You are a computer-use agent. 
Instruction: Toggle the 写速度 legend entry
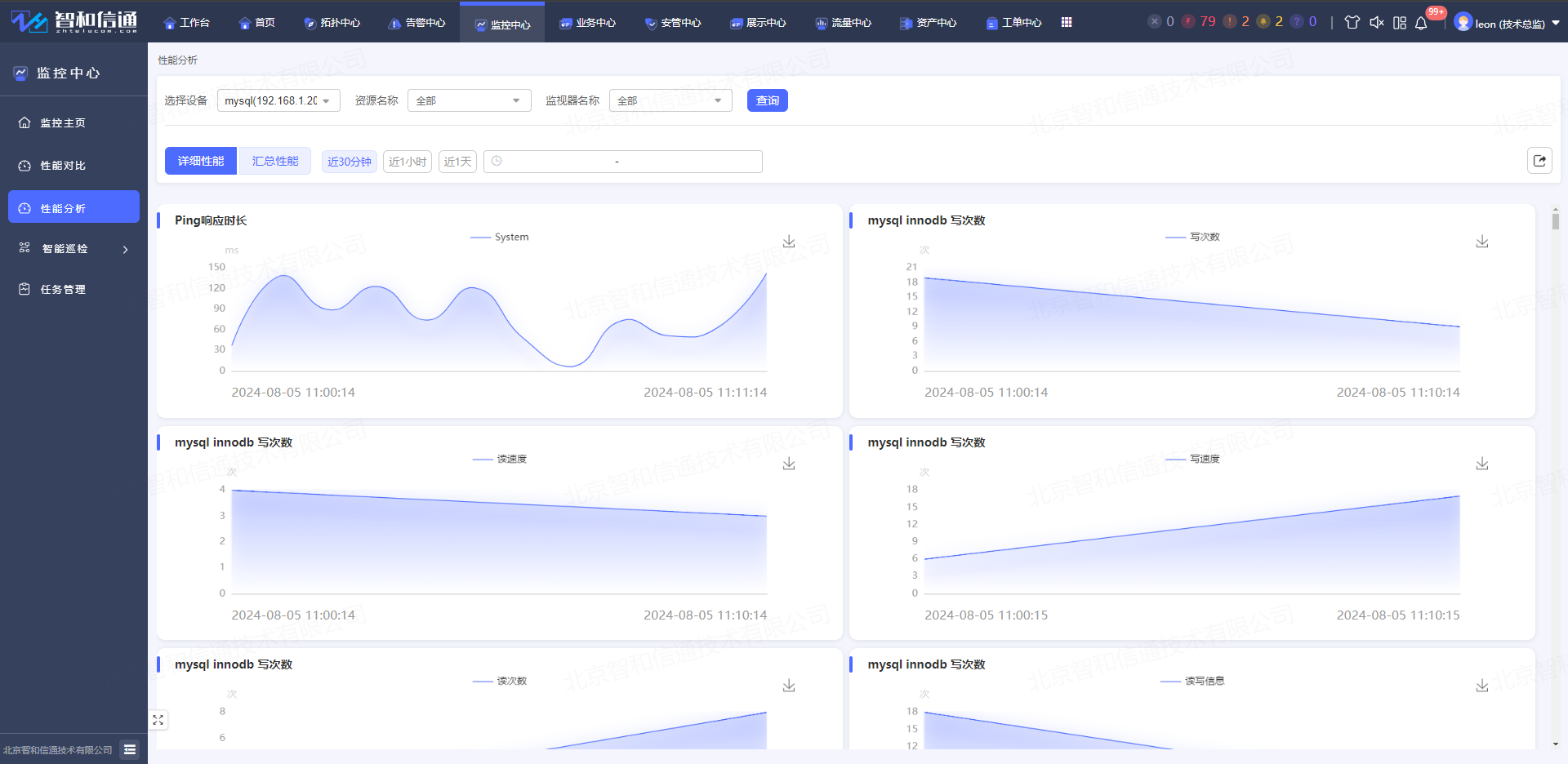pyautogui.click(x=1192, y=459)
